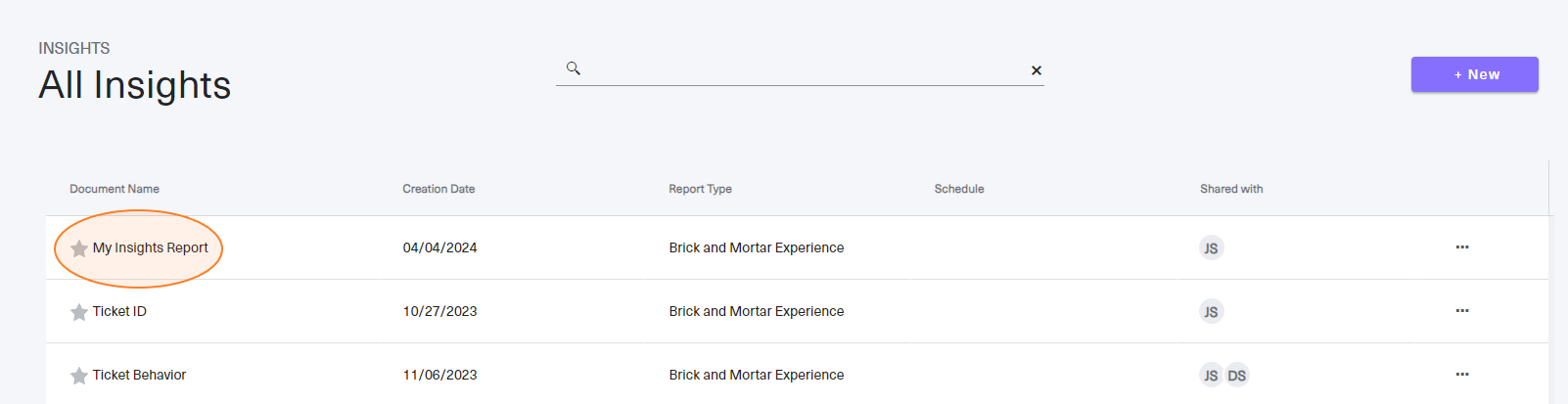Image resolution: width=1568 pixels, height=404 pixels.
Task: Focus the insights search input field
Action: tap(805, 69)
